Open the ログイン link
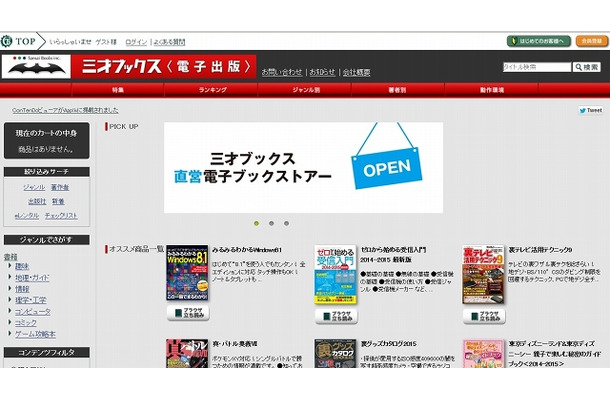 click(136, 42)
